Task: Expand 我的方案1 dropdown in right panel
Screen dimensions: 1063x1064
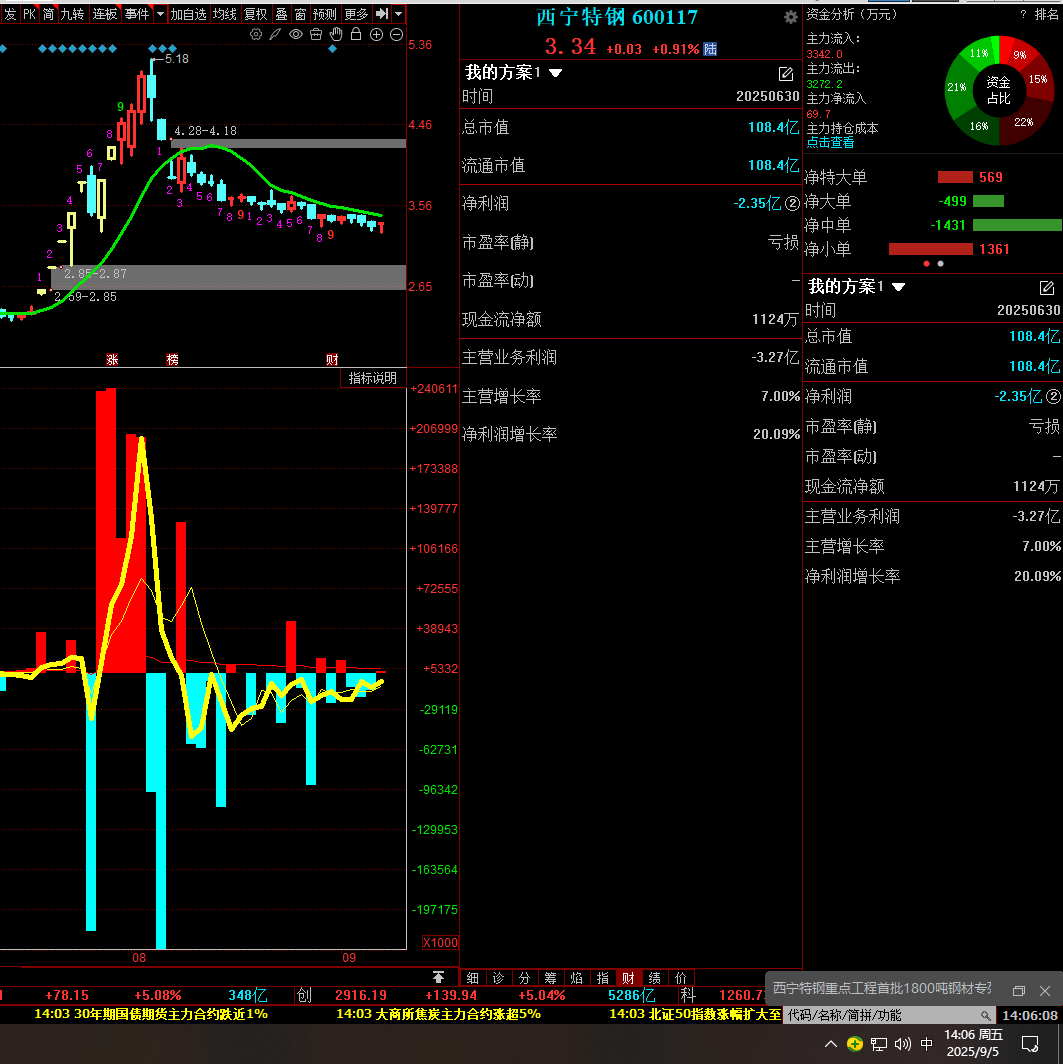Action: (899, 287)
